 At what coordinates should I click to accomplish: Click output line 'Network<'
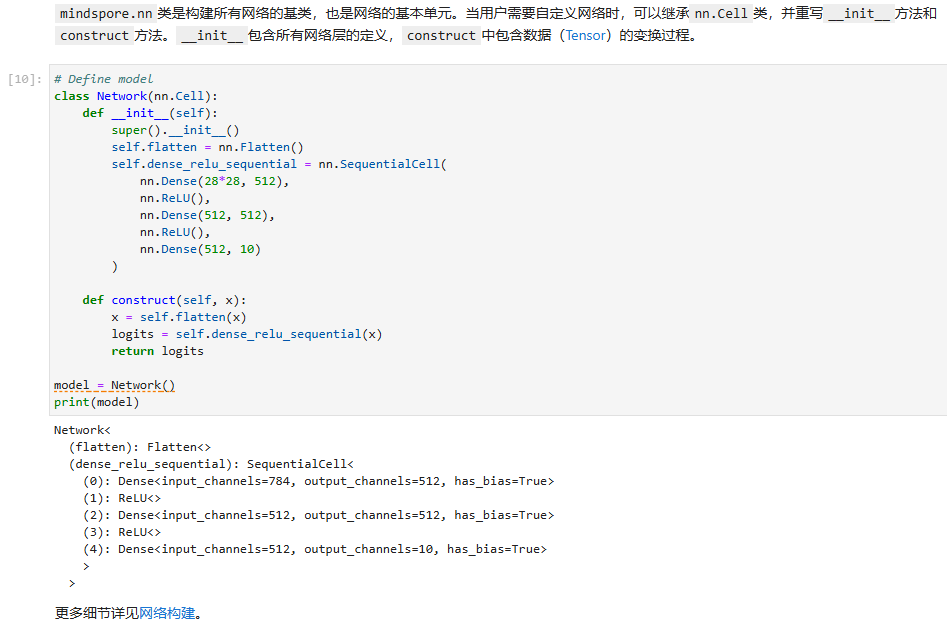[x=82, y=430]
